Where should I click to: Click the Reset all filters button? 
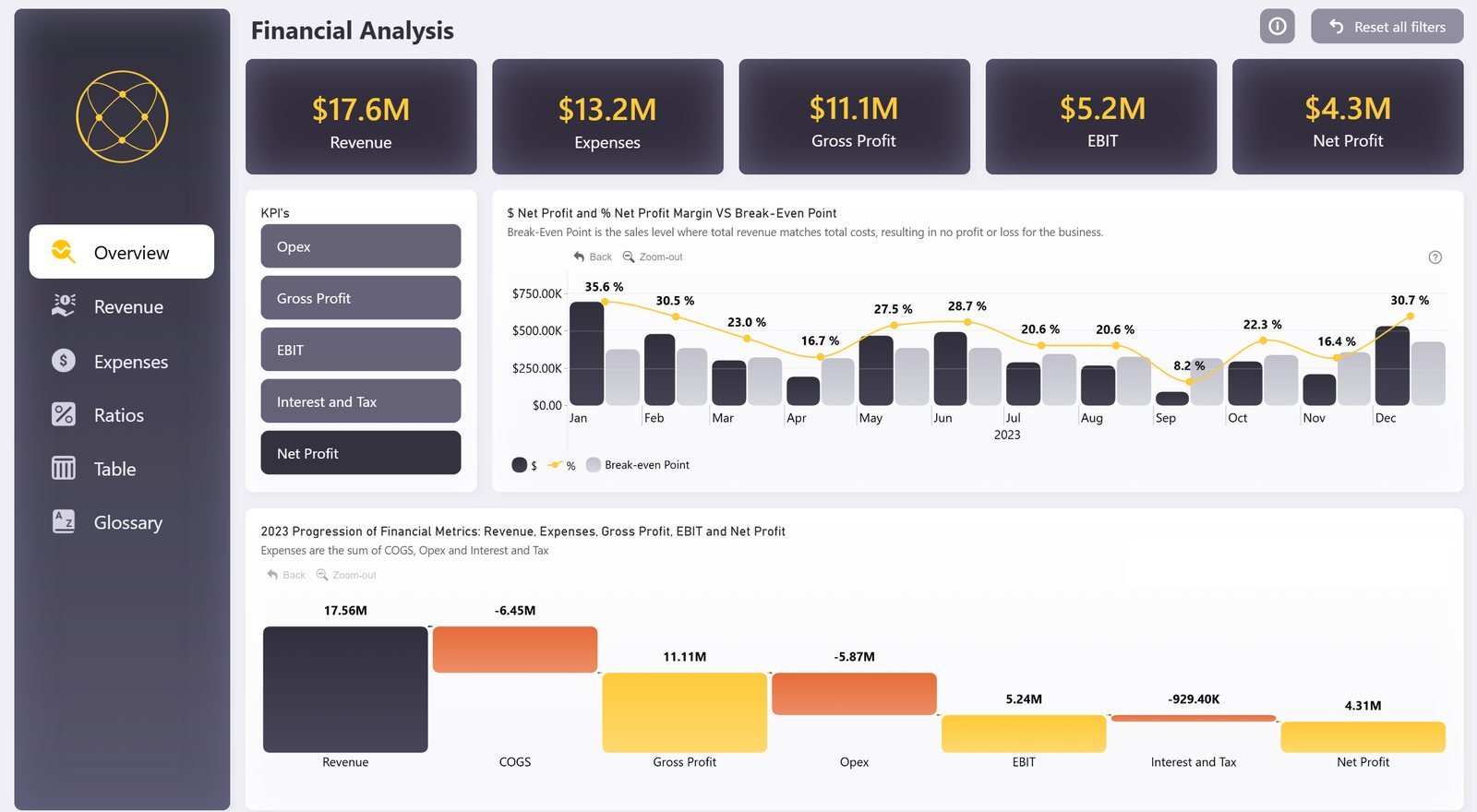pos(1387,26)
